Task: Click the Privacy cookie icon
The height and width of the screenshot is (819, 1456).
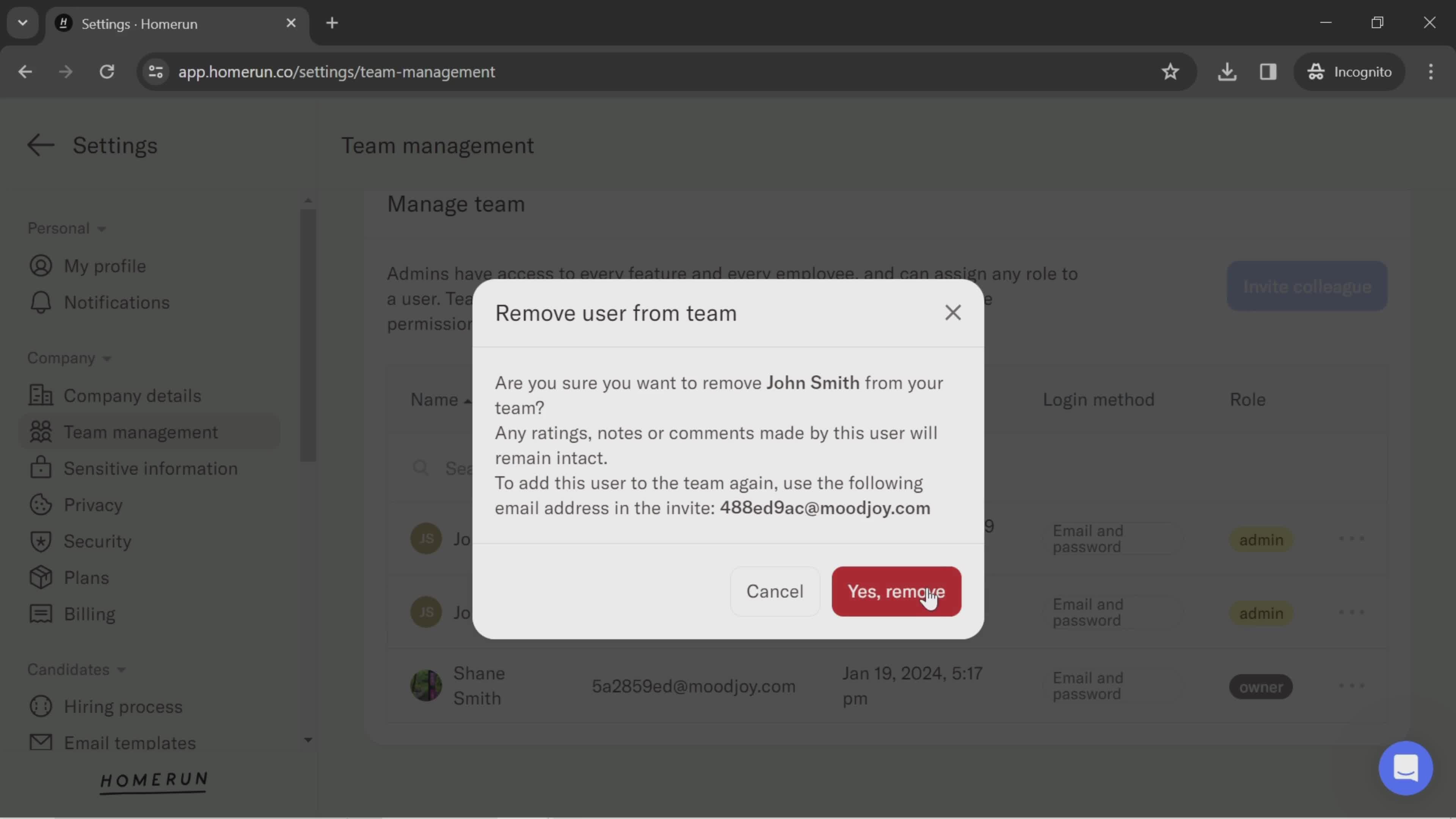Action: (41, 505)
